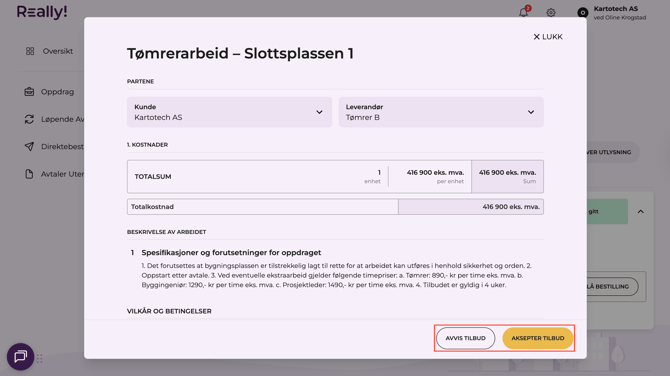Open Løpende avtaler in the sidebar
This screenshot has height=376, width=670.
click(x=62, y=119)
